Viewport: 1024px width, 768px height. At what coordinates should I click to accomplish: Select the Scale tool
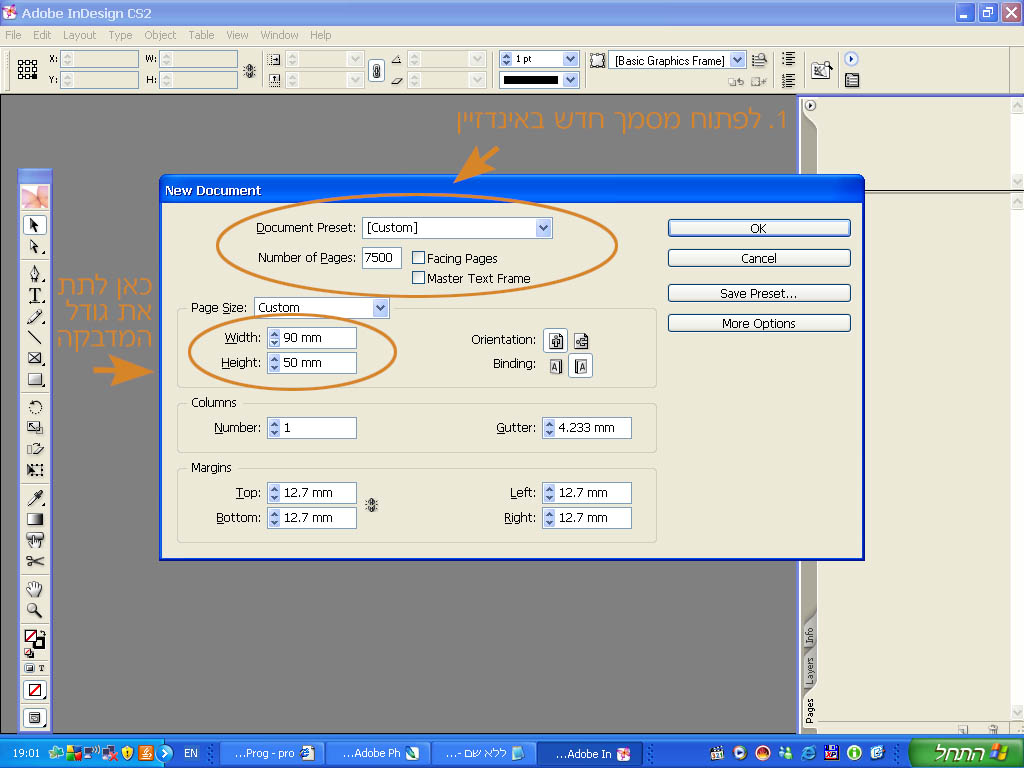pos(35,428)
